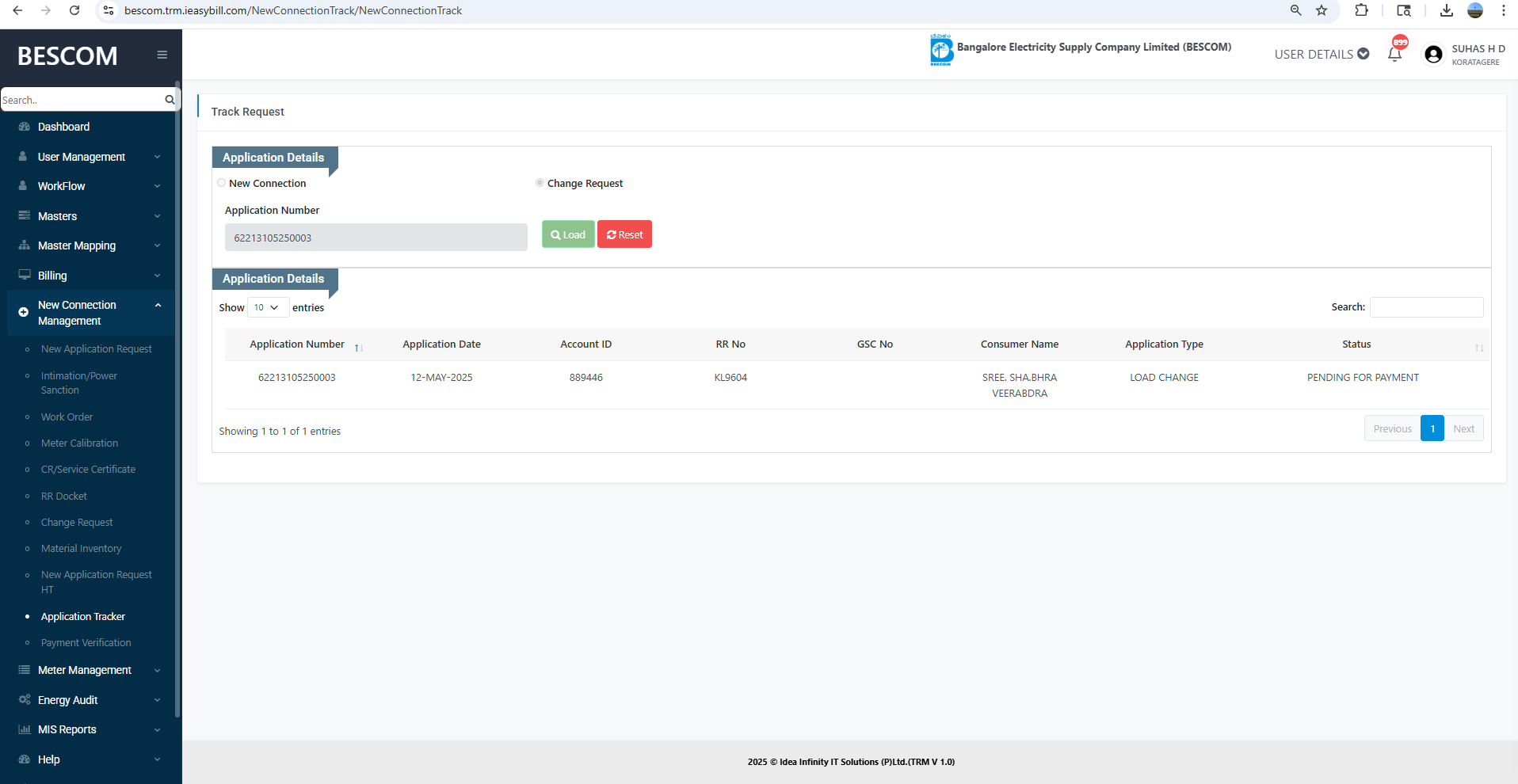
Task: Click the Next pagination button
Action: (1463, 428)
